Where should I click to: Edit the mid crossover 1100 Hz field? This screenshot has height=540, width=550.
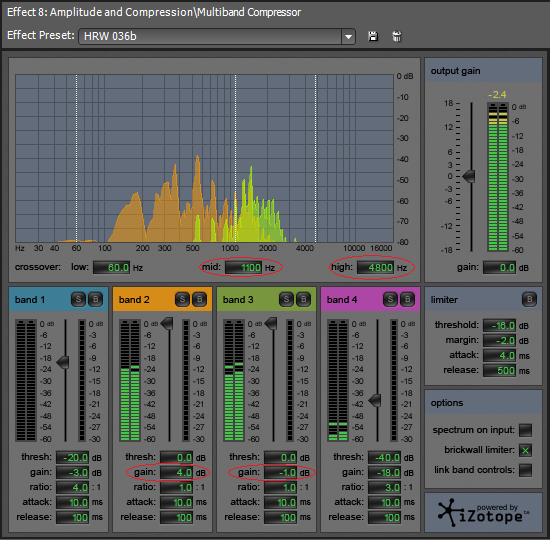[243, 268]
